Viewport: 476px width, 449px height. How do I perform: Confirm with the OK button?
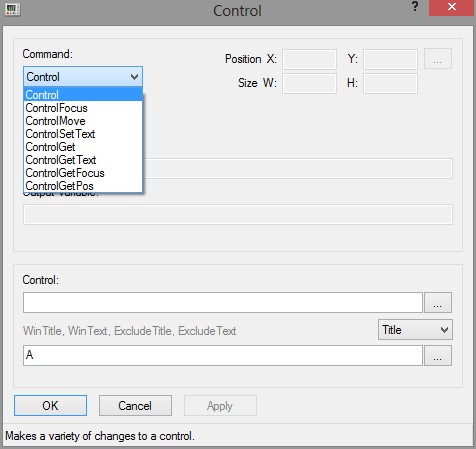pyautogui.click(x=50, y=406)
